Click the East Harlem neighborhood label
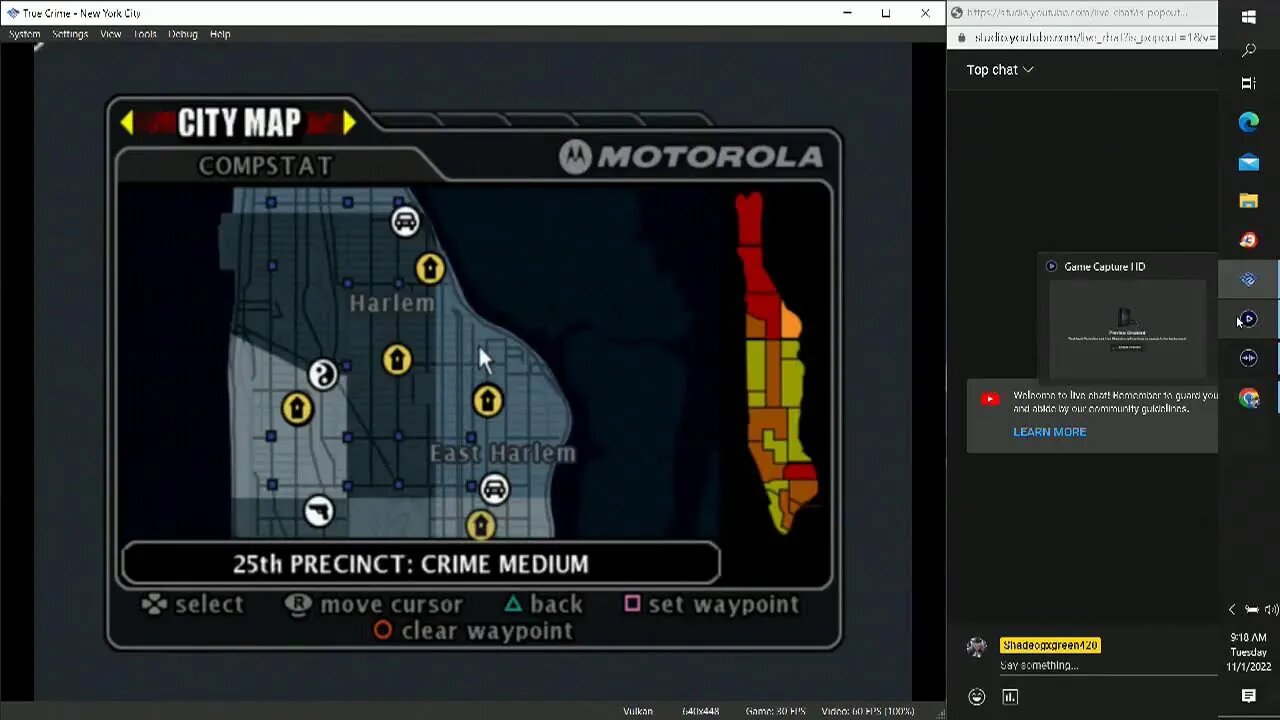This screenshot has height=720, width=1280. click(x=503, y=454)
